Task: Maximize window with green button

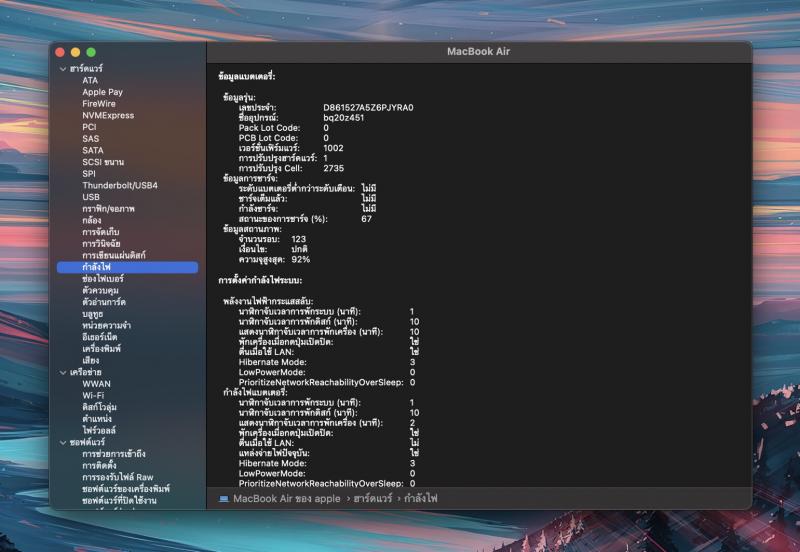Action: [x=91, y=52]
